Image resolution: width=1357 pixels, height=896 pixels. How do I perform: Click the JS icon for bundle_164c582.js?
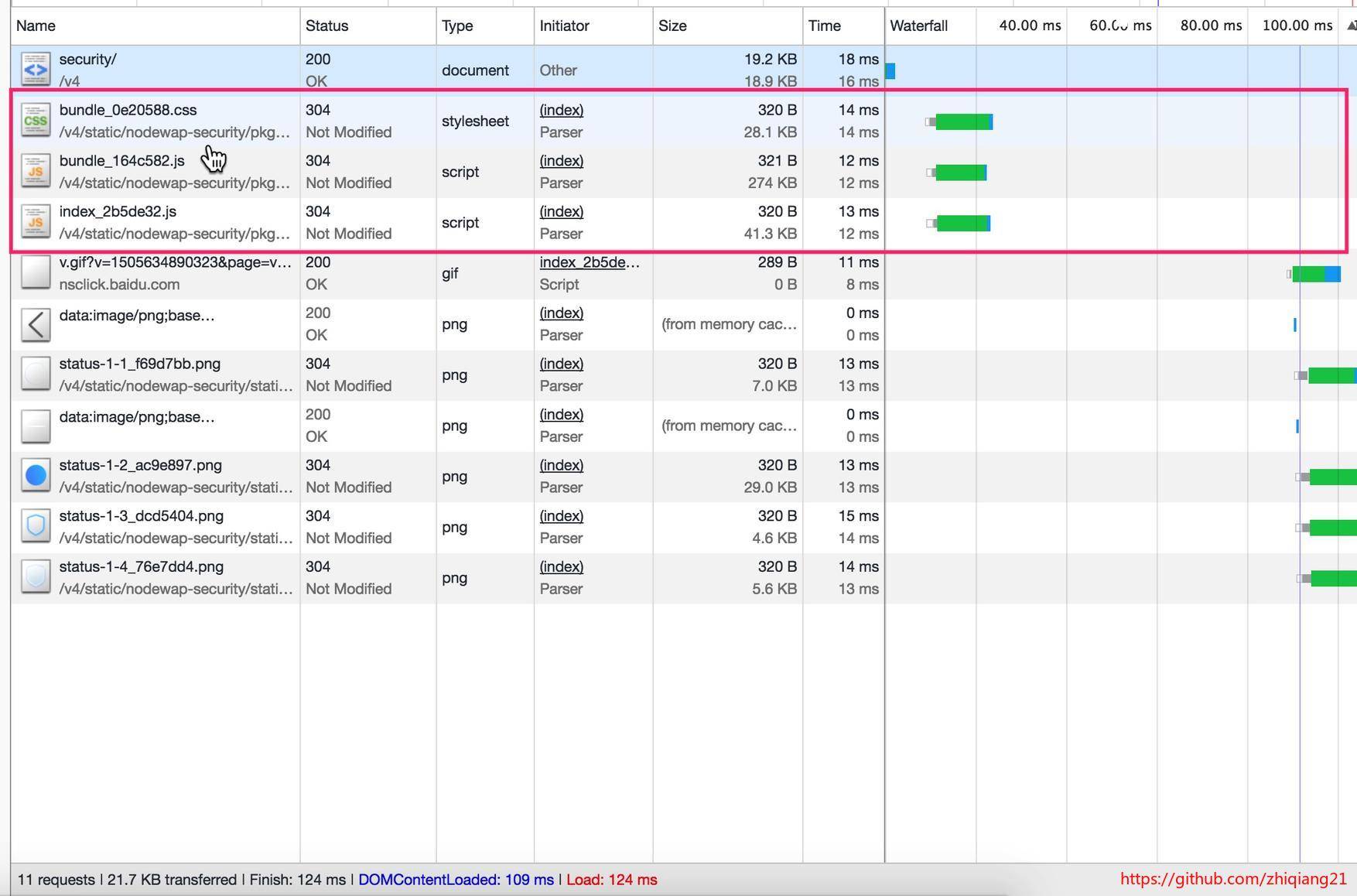tap(36, 172)
